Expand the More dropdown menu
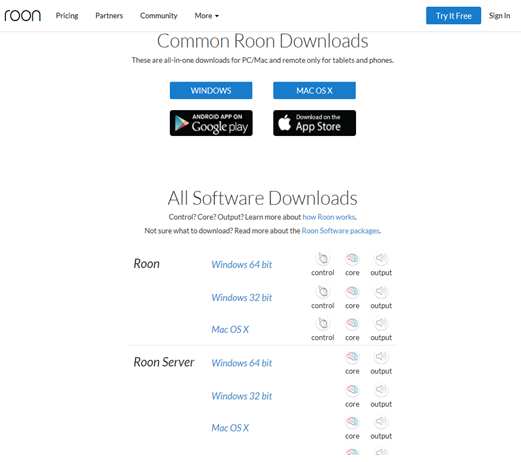 [206, 16]
